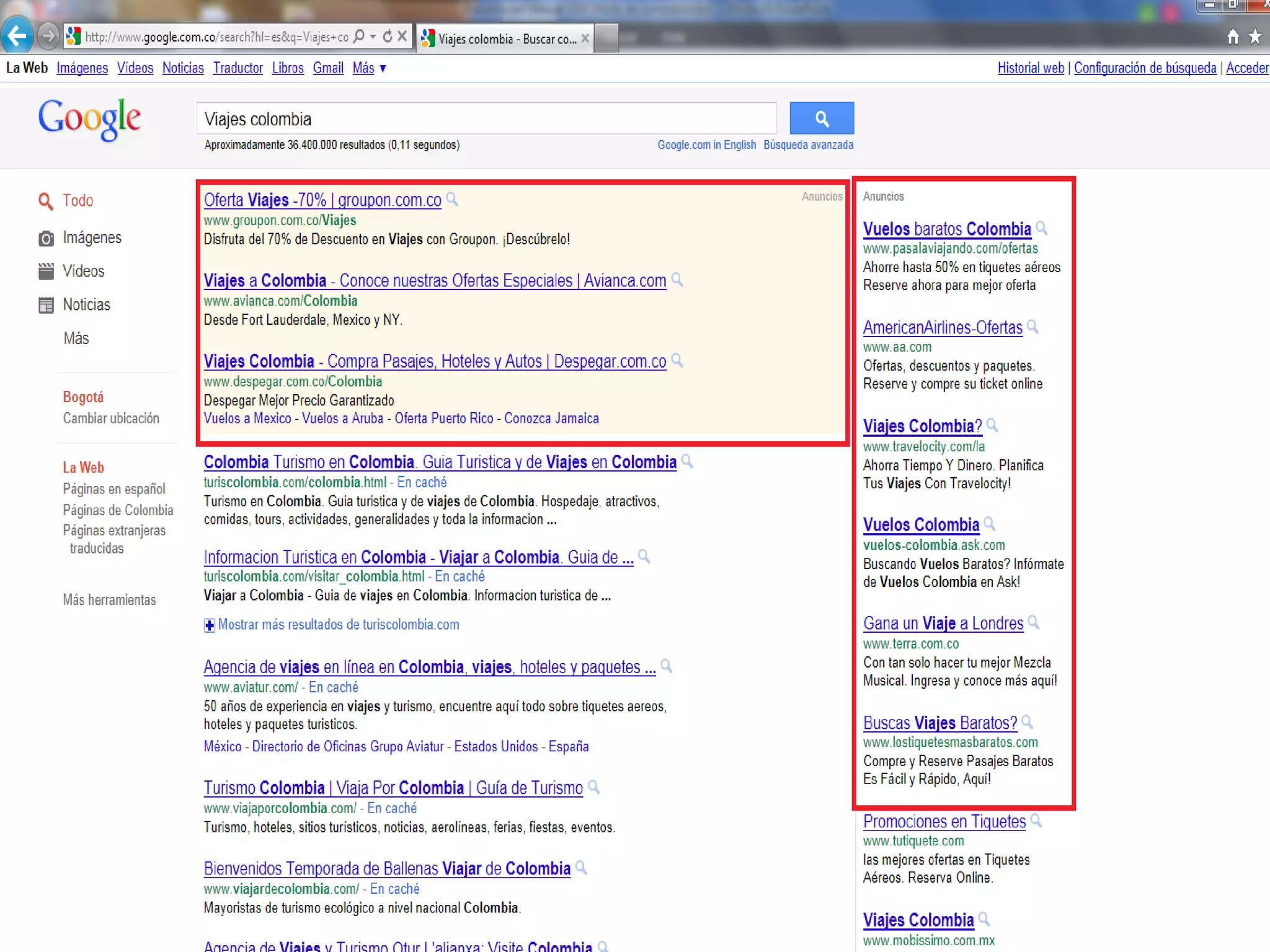Screen dimensions: 1270x952
Task: Filter by 'Páginas de Colombia'
Action: tap(118, 510)
